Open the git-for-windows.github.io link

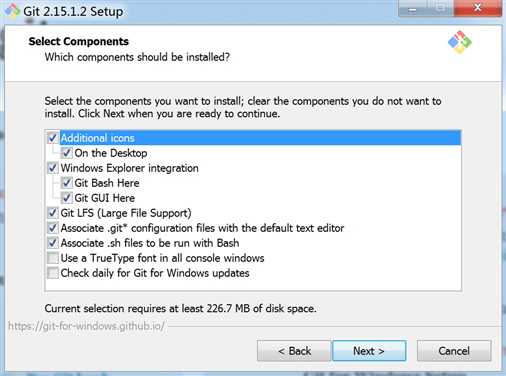click(x=86, y=326)
